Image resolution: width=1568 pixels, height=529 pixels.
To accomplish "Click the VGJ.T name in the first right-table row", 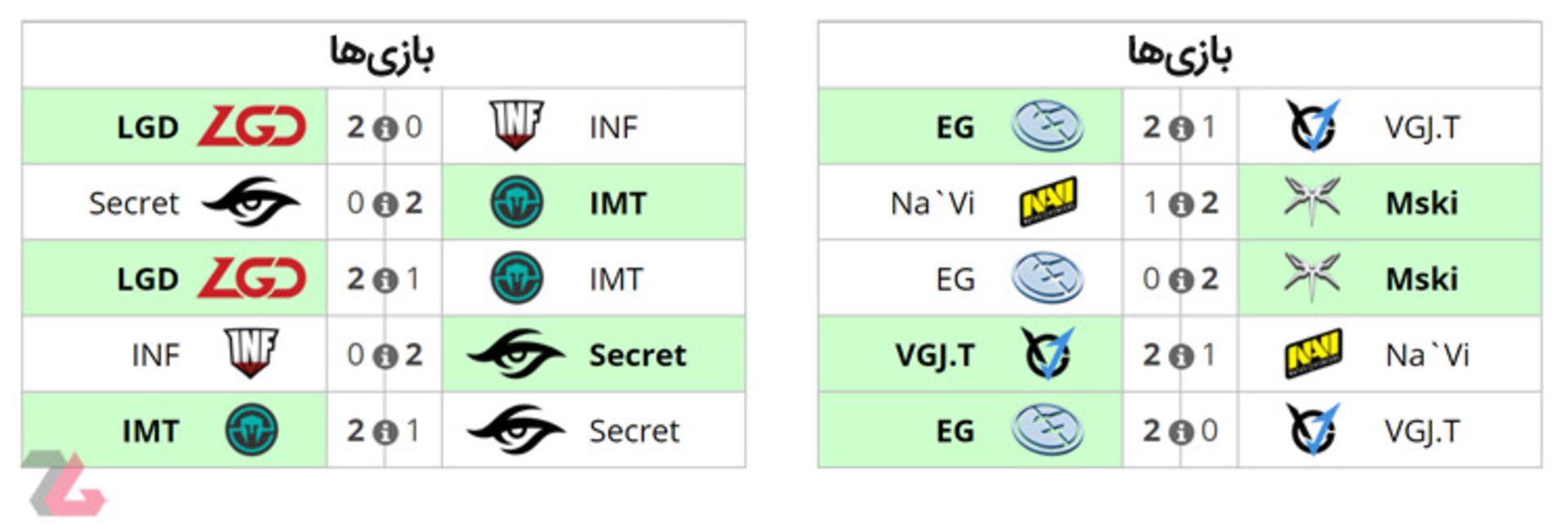I will pos(1422,127).
